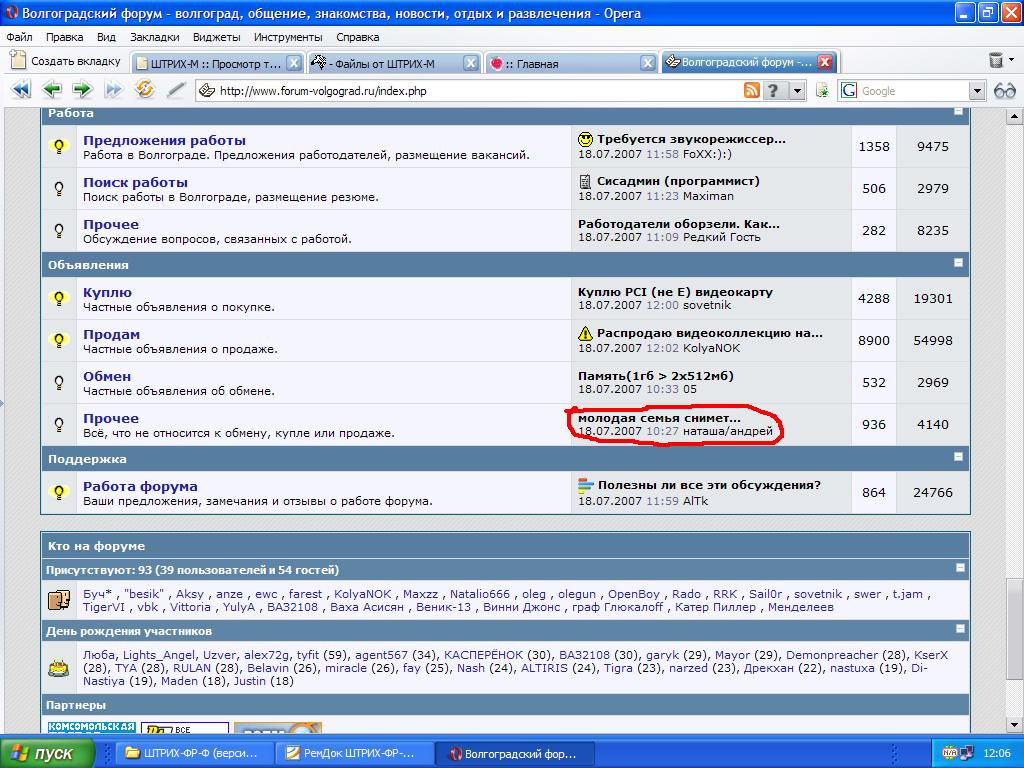Open the closed tabs trash icon
The width and height of the screenshot is (1024, 768).
996,61
